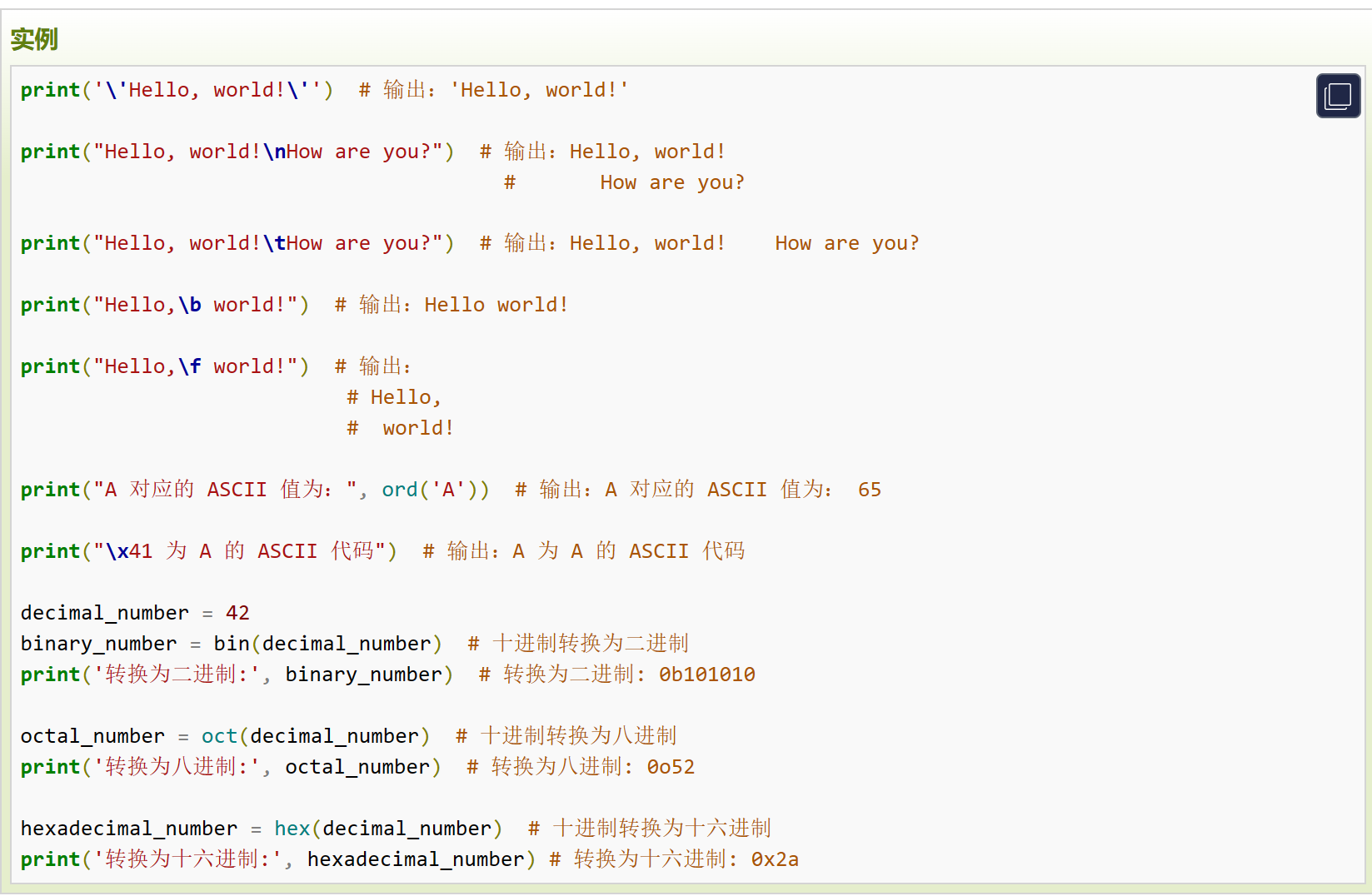Screen dimensions: 1372x896
Task: Click the output value 0x2a
Action: (x=775, y=859)
